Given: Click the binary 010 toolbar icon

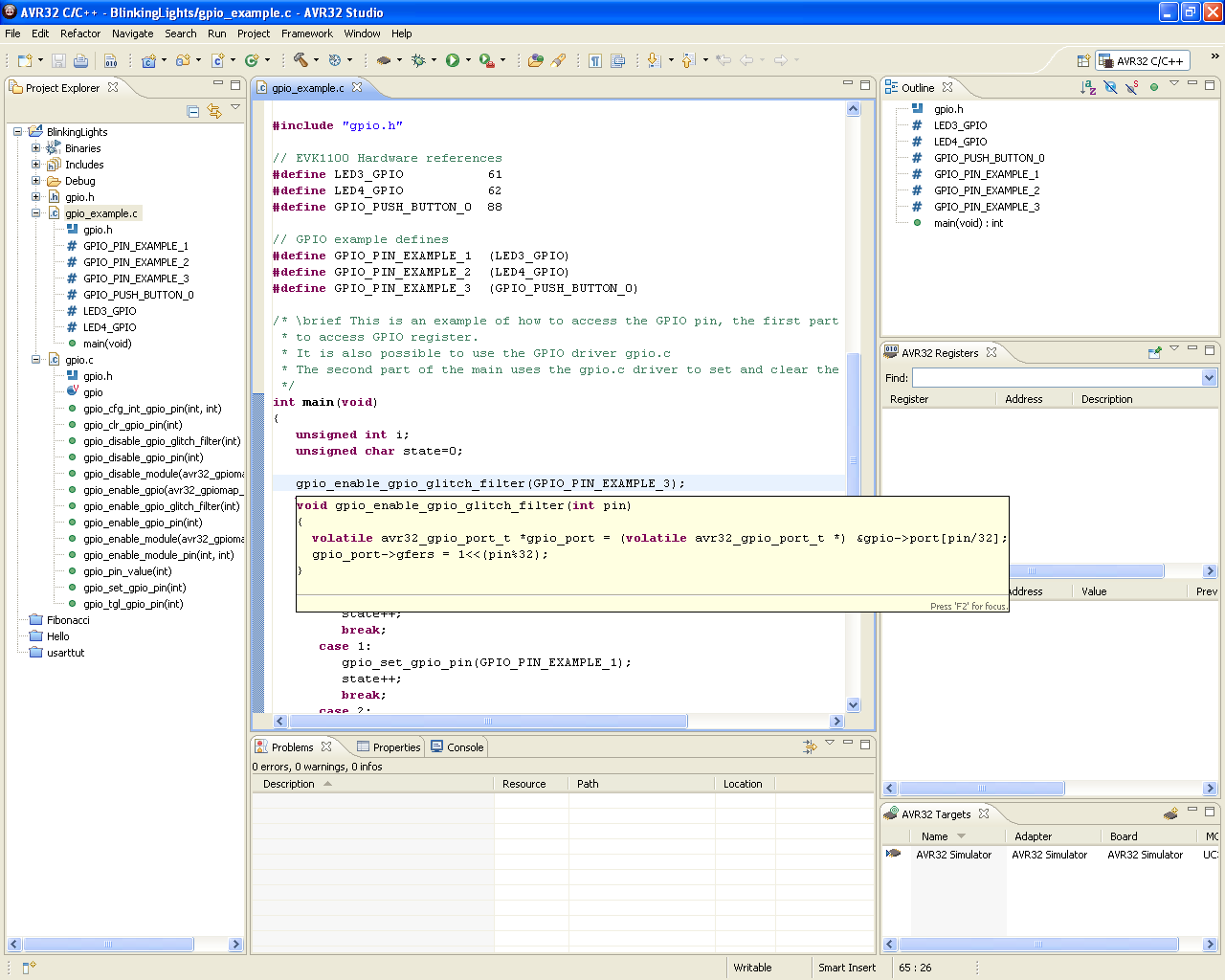Looking at the screenshot, I should tap(111, 60).
